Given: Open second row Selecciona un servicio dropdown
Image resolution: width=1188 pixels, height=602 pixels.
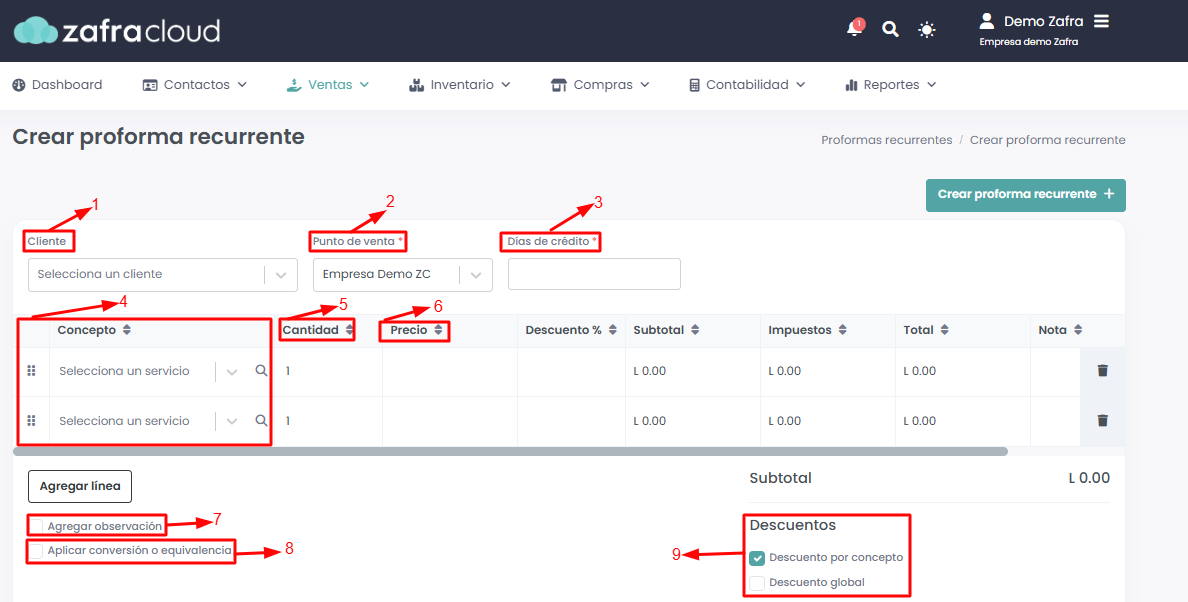Looking at the screenshot, I should [x=151, y=421].
